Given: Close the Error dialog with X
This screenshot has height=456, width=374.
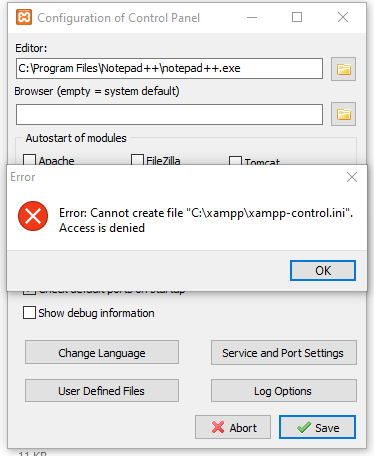Looking at the screenshot, I should click(352, 177).
